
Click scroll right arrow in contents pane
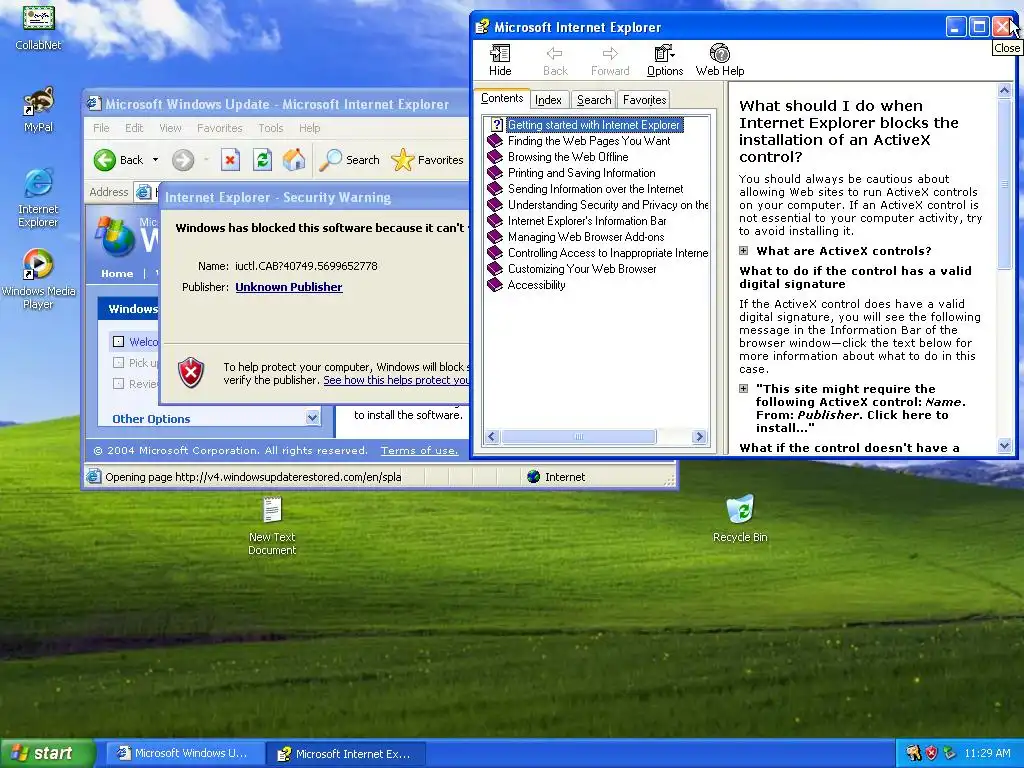coord(699,436)
